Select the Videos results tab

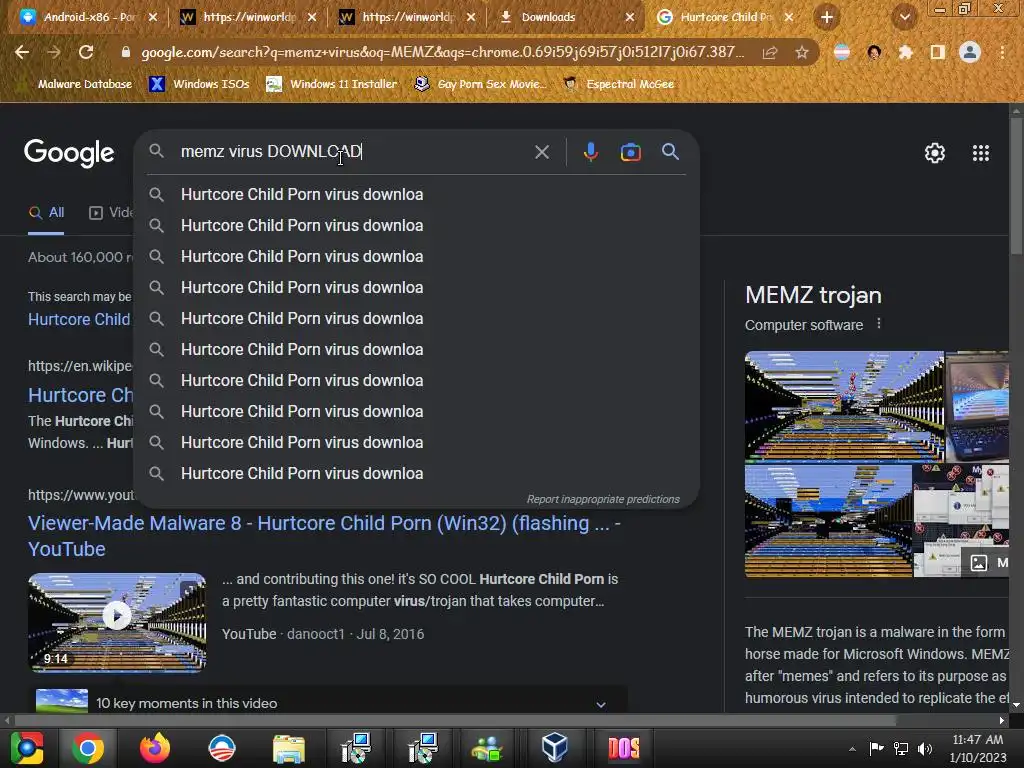111,212
